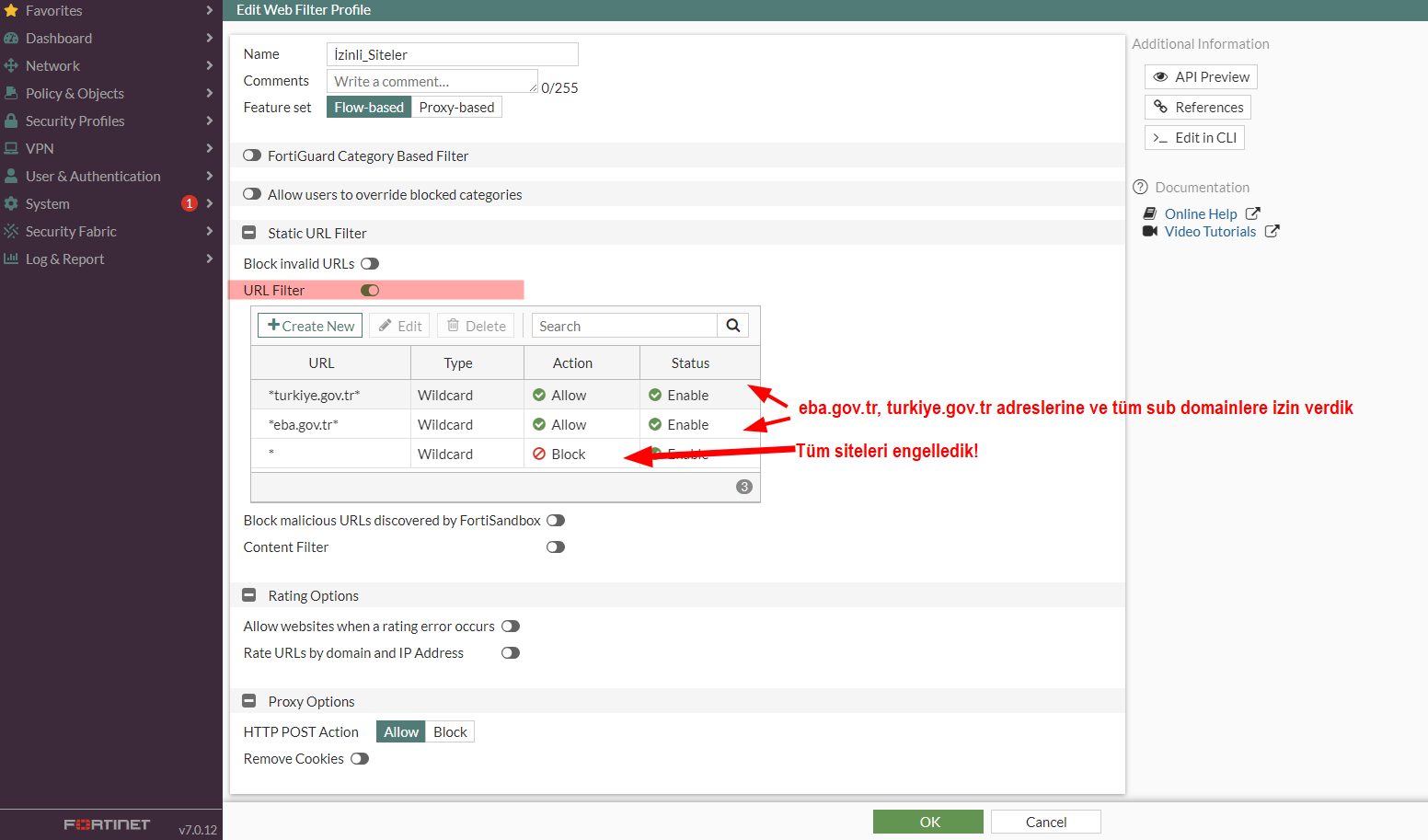Click the Create New button

coord(309,325)
